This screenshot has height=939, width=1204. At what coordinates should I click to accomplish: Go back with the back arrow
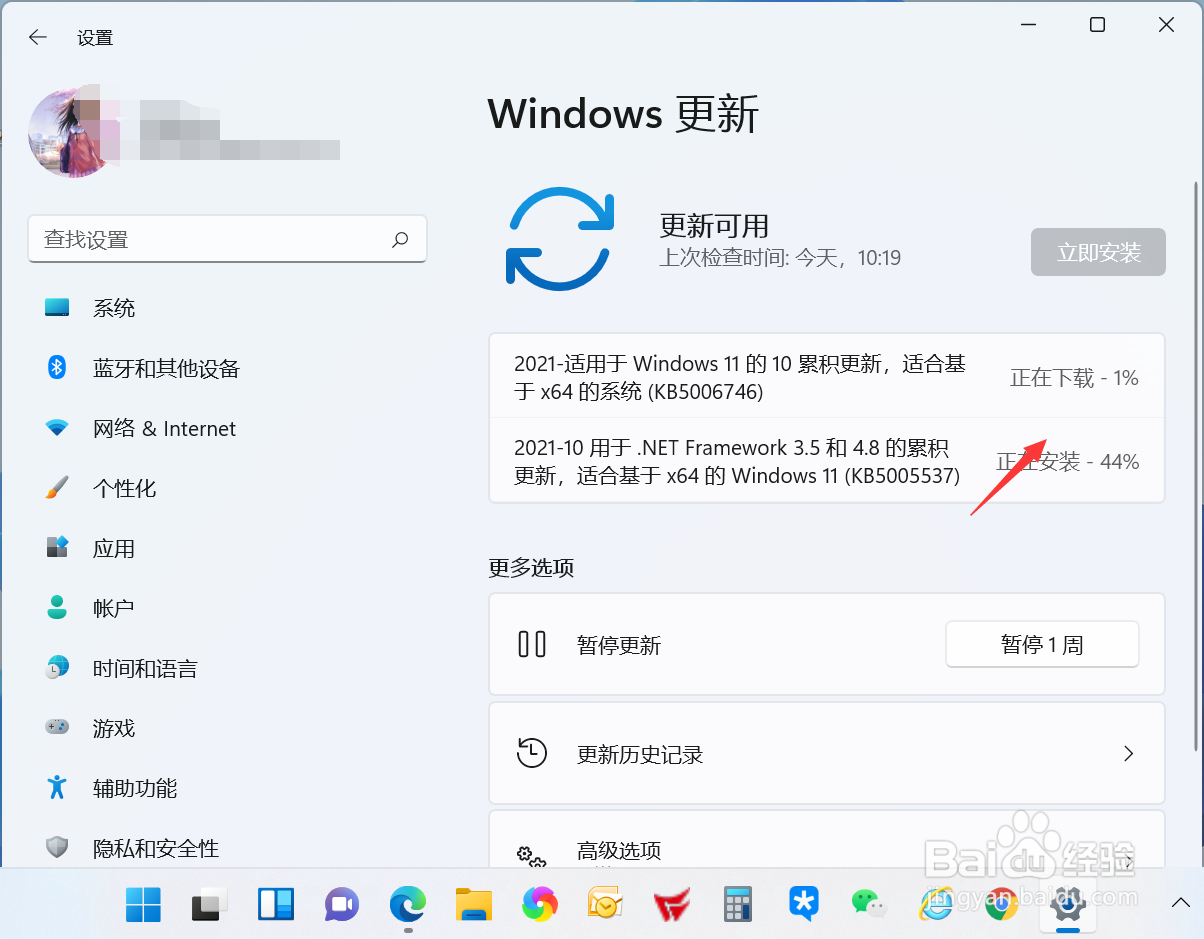38,37
